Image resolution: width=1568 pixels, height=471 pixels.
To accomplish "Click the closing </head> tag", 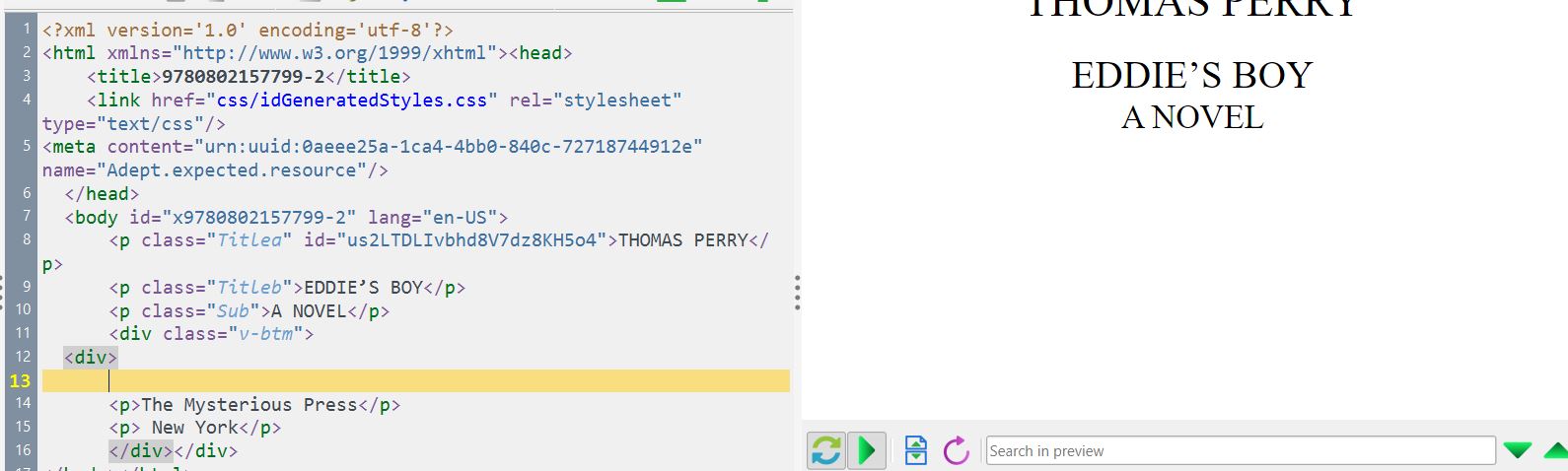I will tap(102, 193).
